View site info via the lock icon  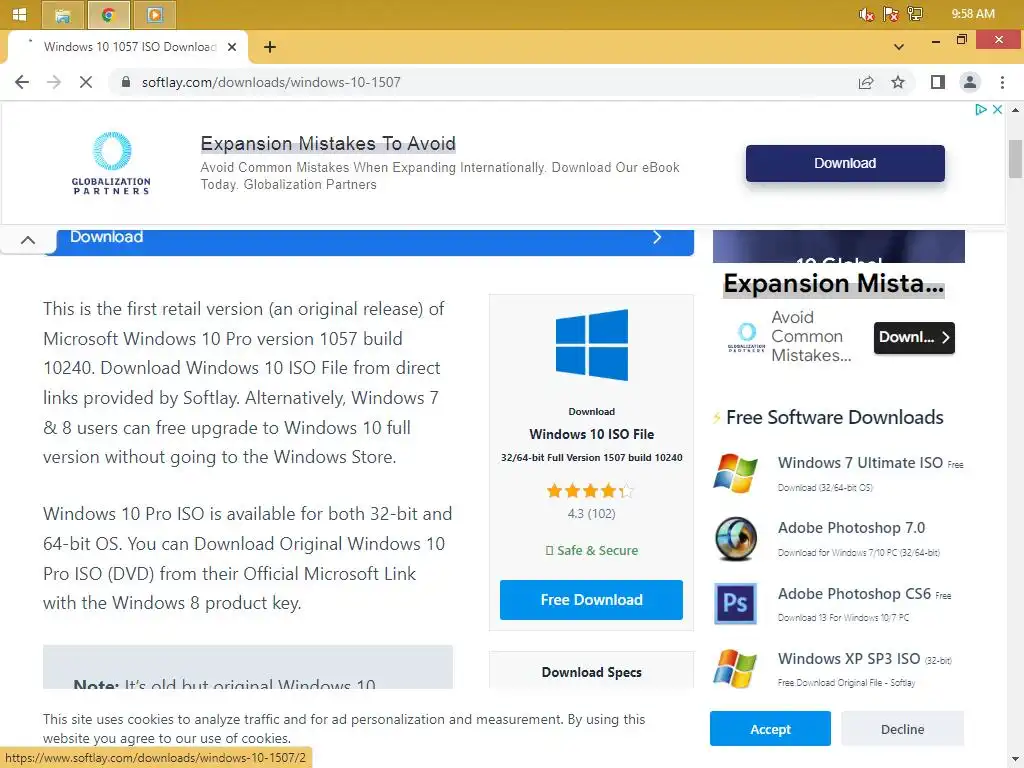[127, 82]
